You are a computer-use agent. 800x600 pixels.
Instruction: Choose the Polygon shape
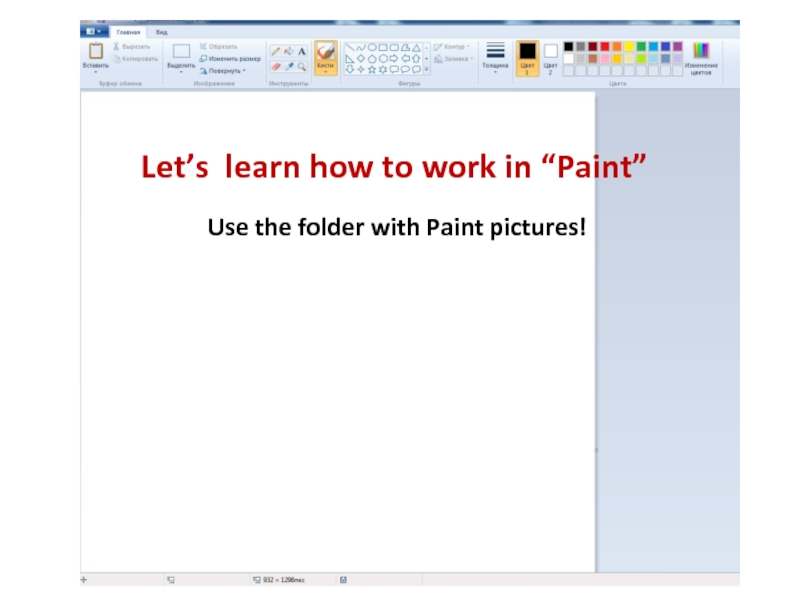pyautogui.click(x=406, y=47)
